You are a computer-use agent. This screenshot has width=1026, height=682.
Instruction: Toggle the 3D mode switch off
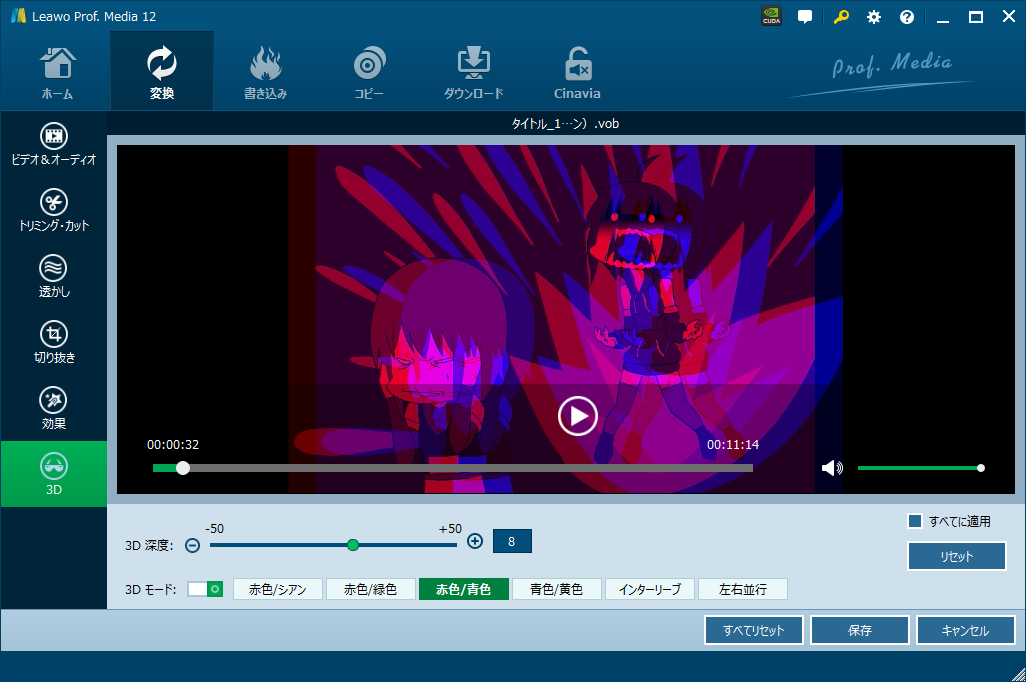[x=205, y=589]
